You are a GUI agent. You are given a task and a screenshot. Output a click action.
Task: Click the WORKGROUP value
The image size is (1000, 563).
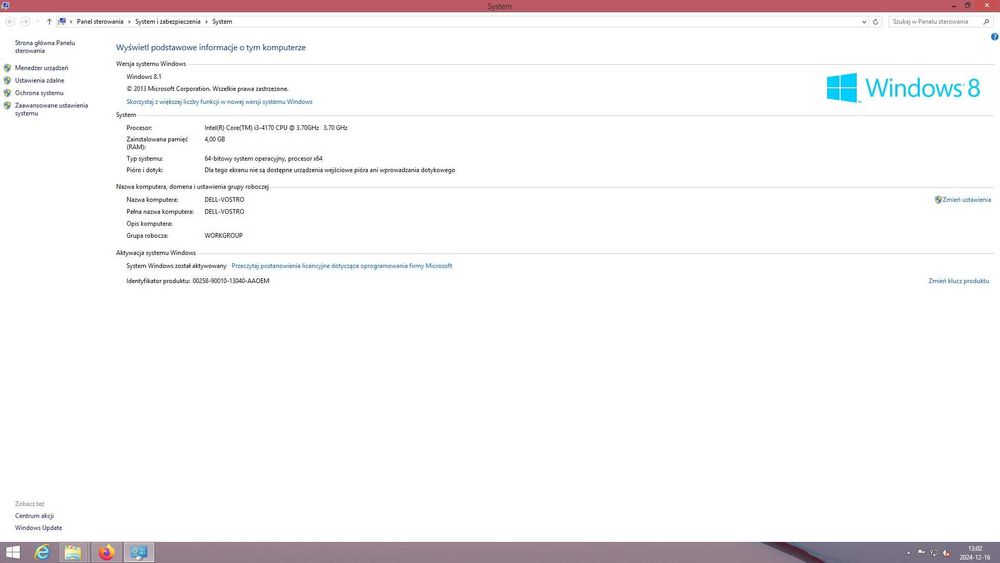coord(223,235)
